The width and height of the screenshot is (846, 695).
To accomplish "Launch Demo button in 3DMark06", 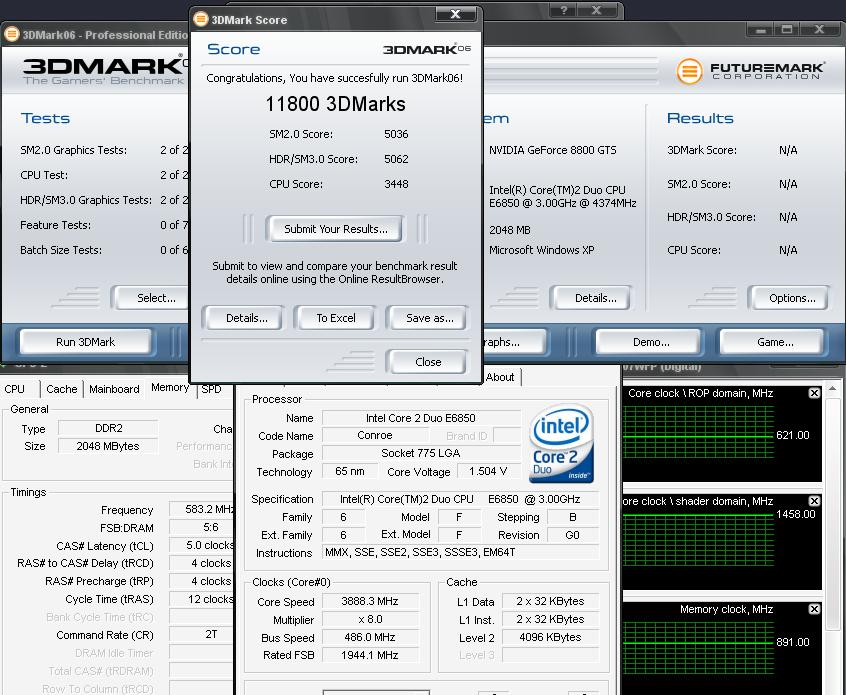I will (649, 342).
